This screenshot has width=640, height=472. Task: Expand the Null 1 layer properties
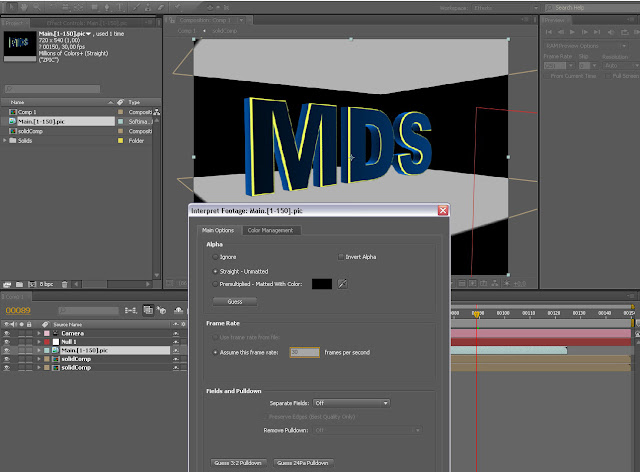click(39, 342)
